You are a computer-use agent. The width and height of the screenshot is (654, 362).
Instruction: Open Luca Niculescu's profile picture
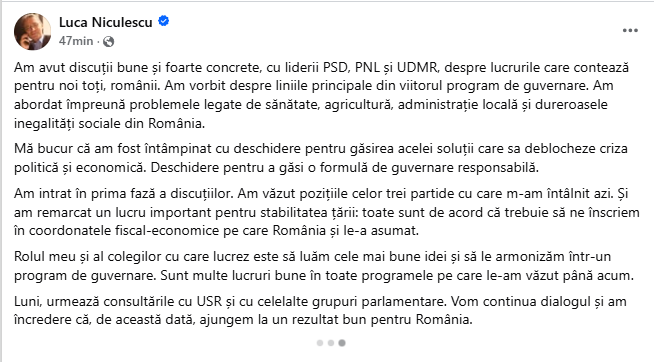click(x=33, y=31)
